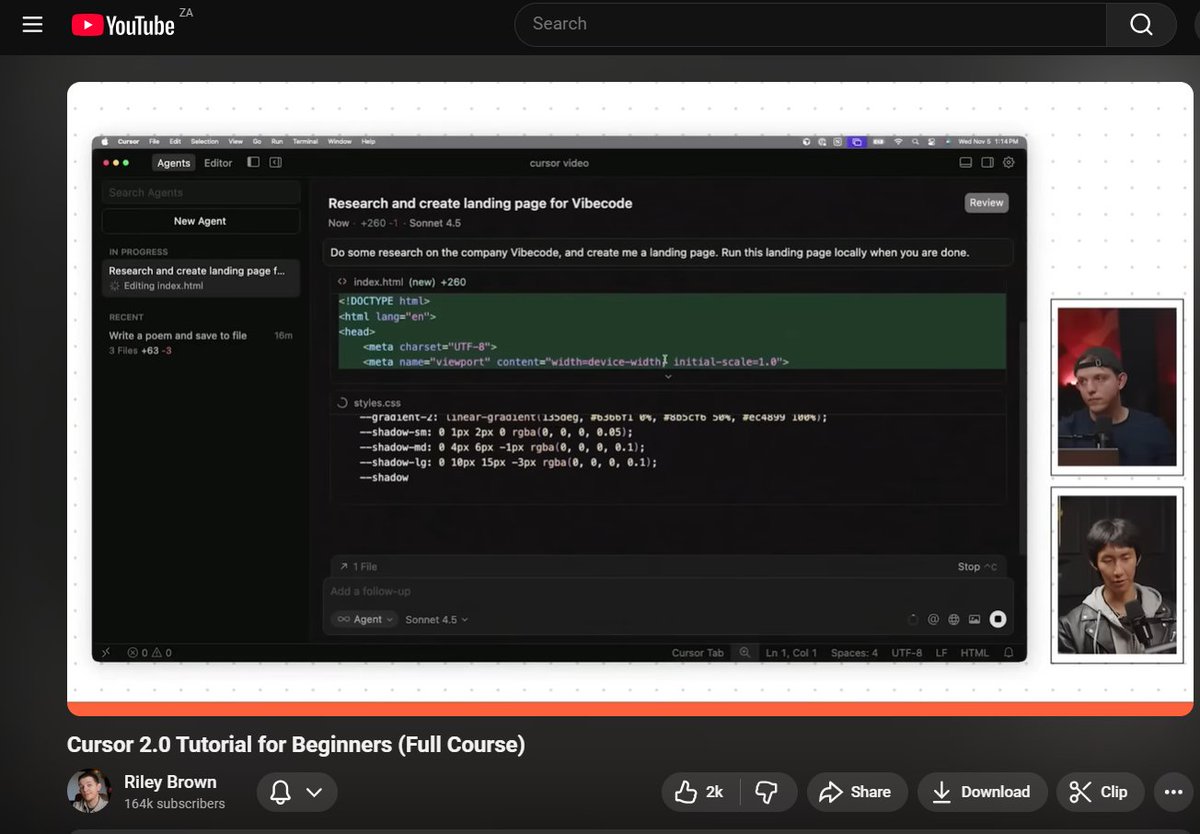Image resolution: width=1200 pixels, height=834 pixels.
Task: Expand the 1 File changes row
Action: [358, 566]
